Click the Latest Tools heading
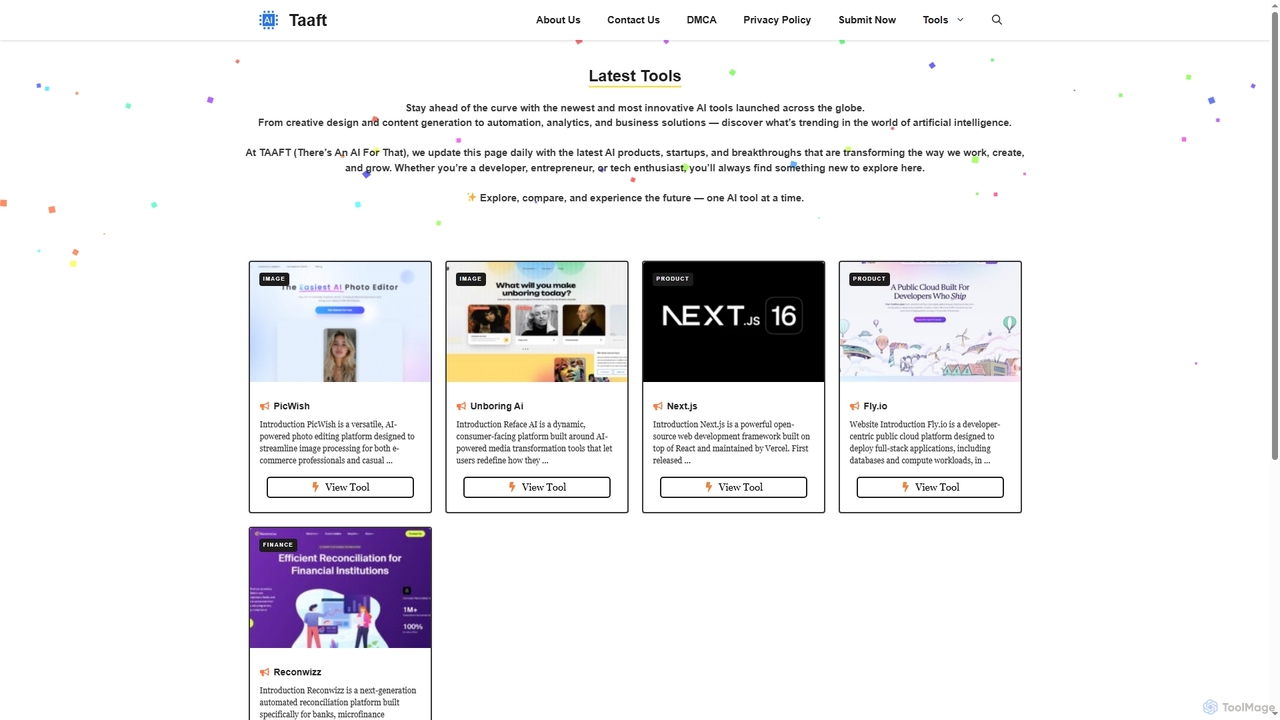Viewport: 1280px width, 720px height. click(x=635, y=76)
